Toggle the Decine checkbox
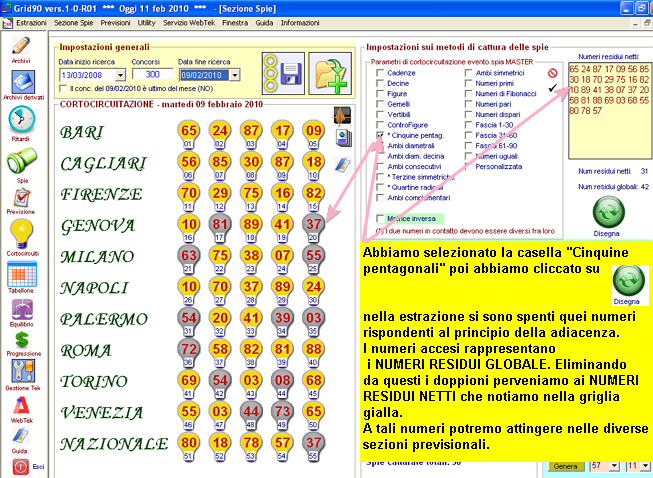The width and height of the screenshot is (653, 478). (380, 83)
